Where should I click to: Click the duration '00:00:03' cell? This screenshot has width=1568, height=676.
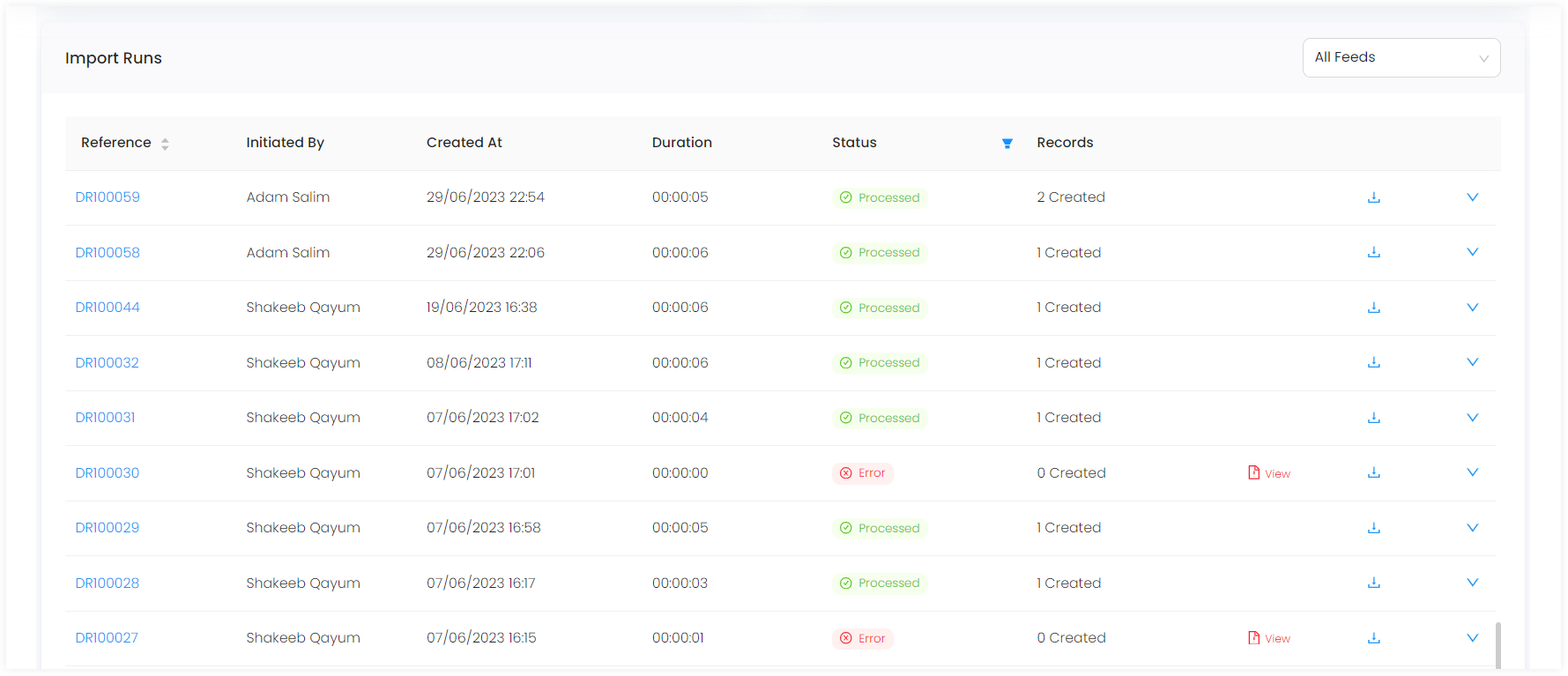click(680, 583)
